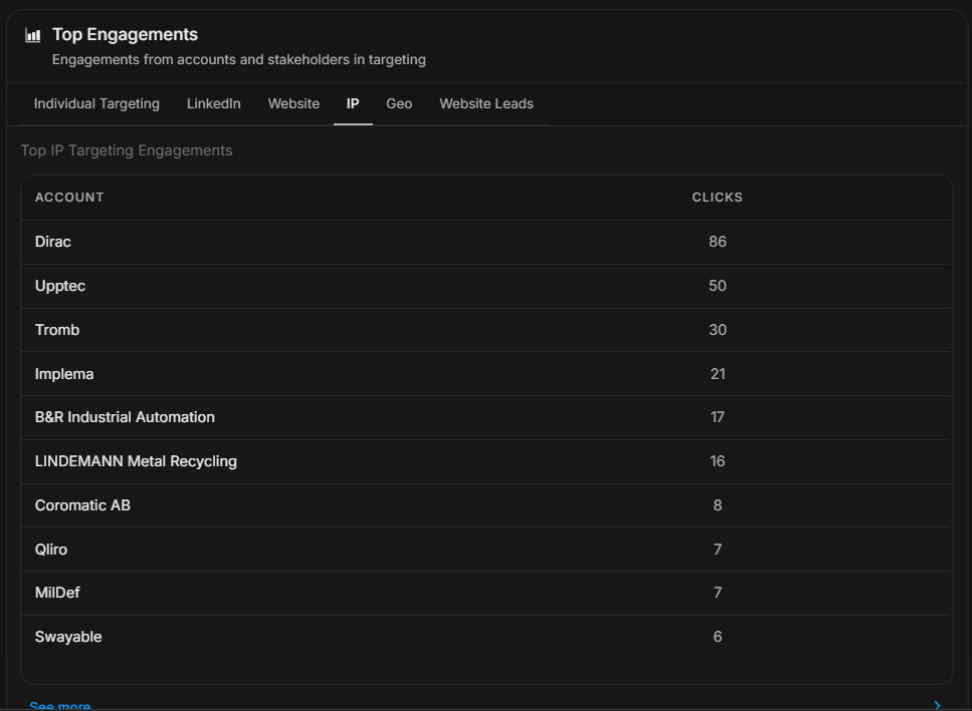
Task: Click the 7 clicks value for MilDef
Action: [x=717, y=593]
